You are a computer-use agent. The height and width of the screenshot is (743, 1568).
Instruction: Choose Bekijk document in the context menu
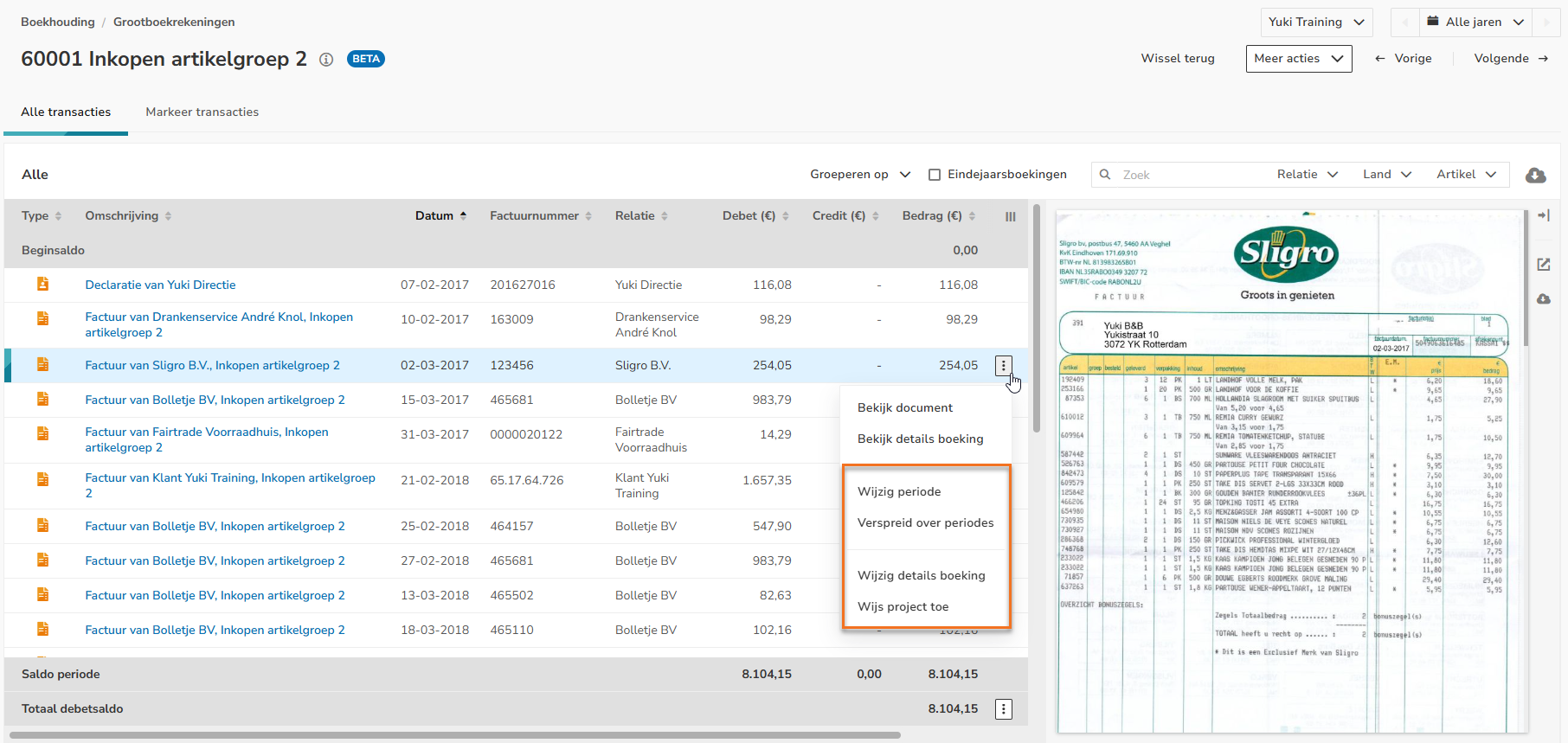pyautogui.click(x=904, y=408)
